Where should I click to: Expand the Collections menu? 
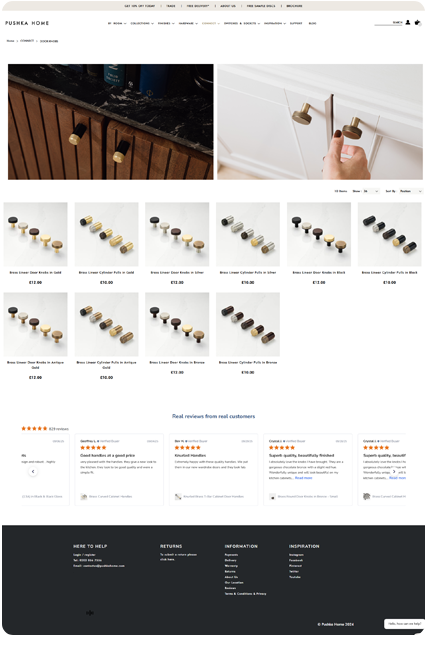point(142,24)
